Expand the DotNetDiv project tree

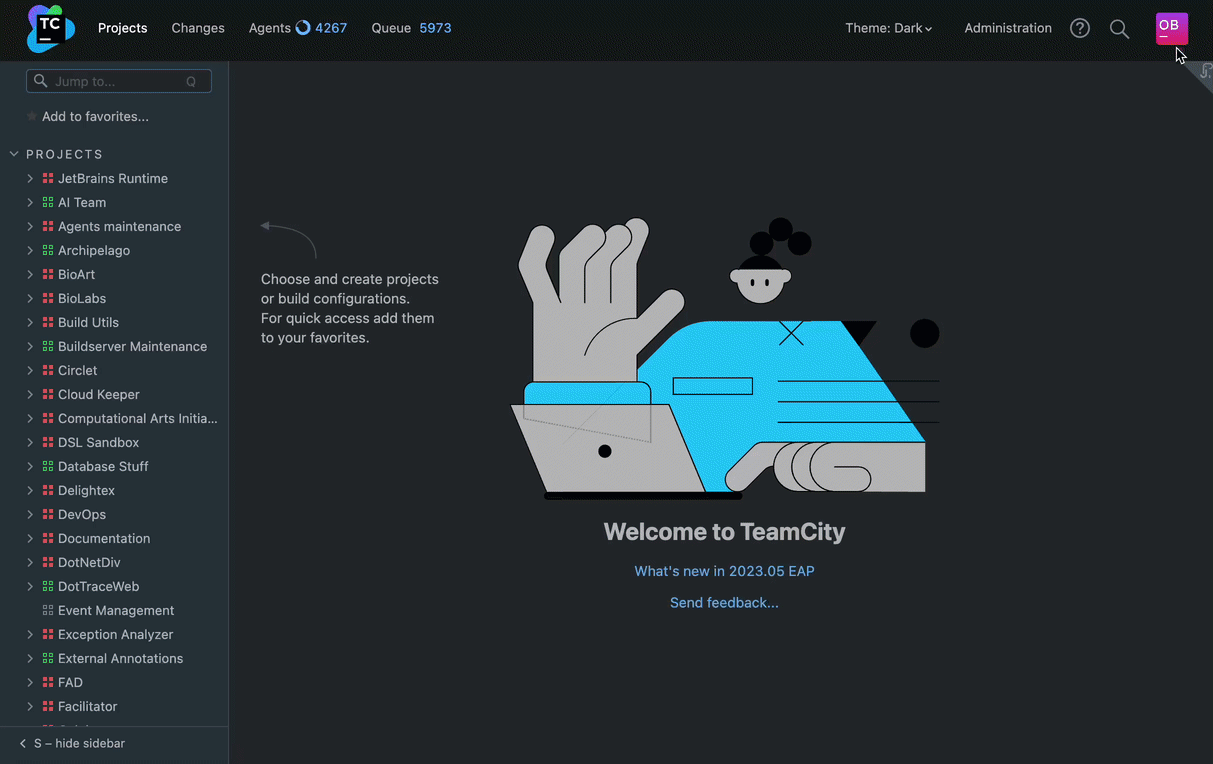click(x=30, y=563)
